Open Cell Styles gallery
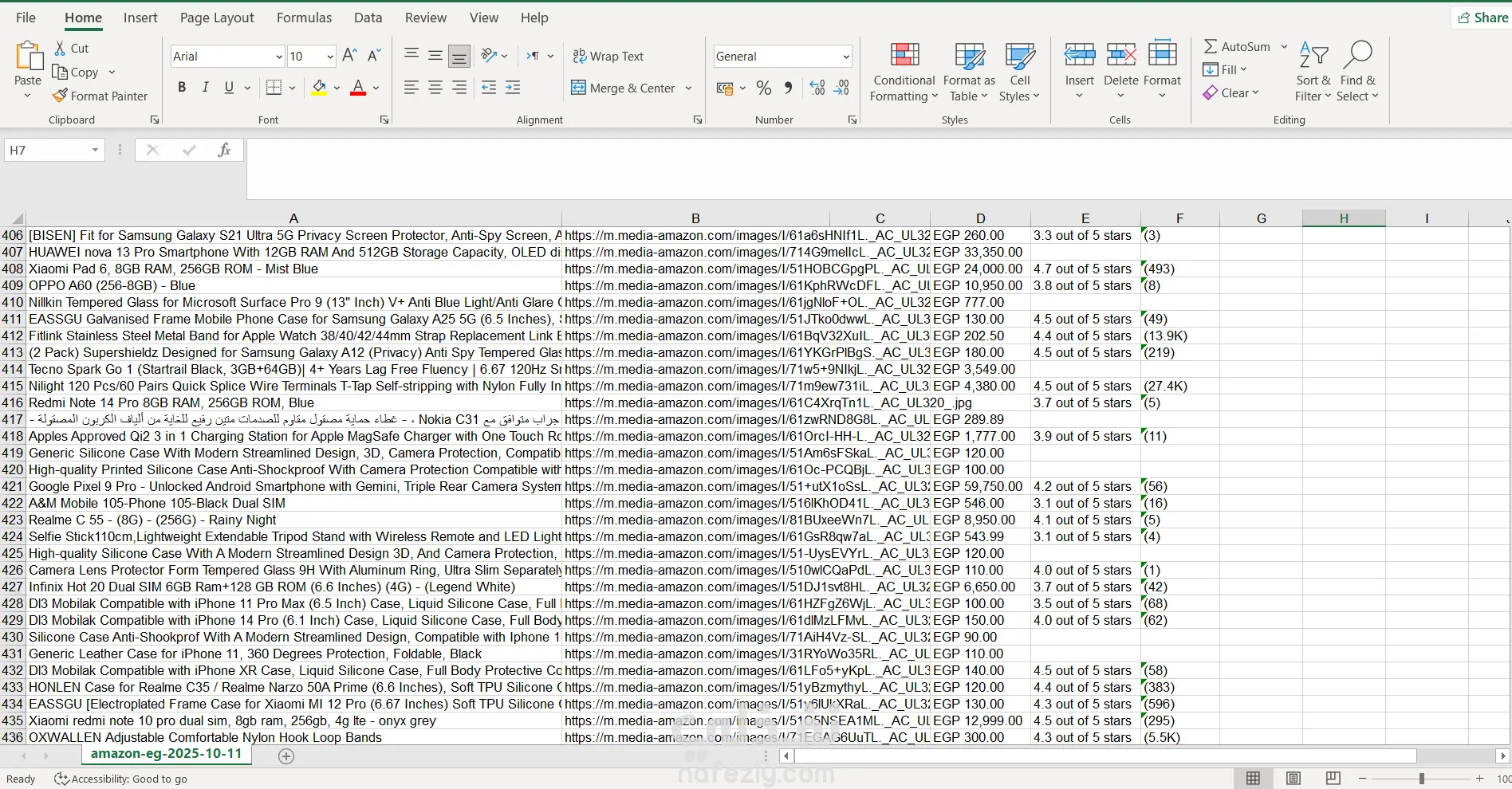 1019,72
